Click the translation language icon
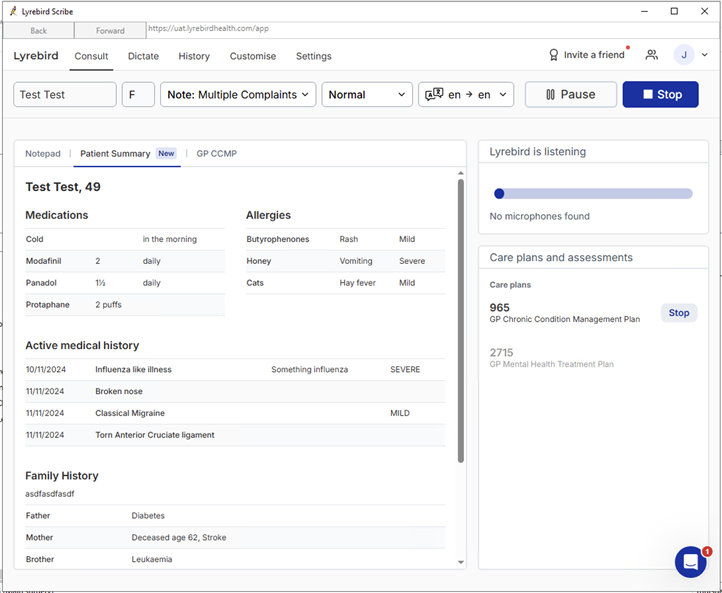The width and height of the screenshot is (722, 593). coord(434,94)
